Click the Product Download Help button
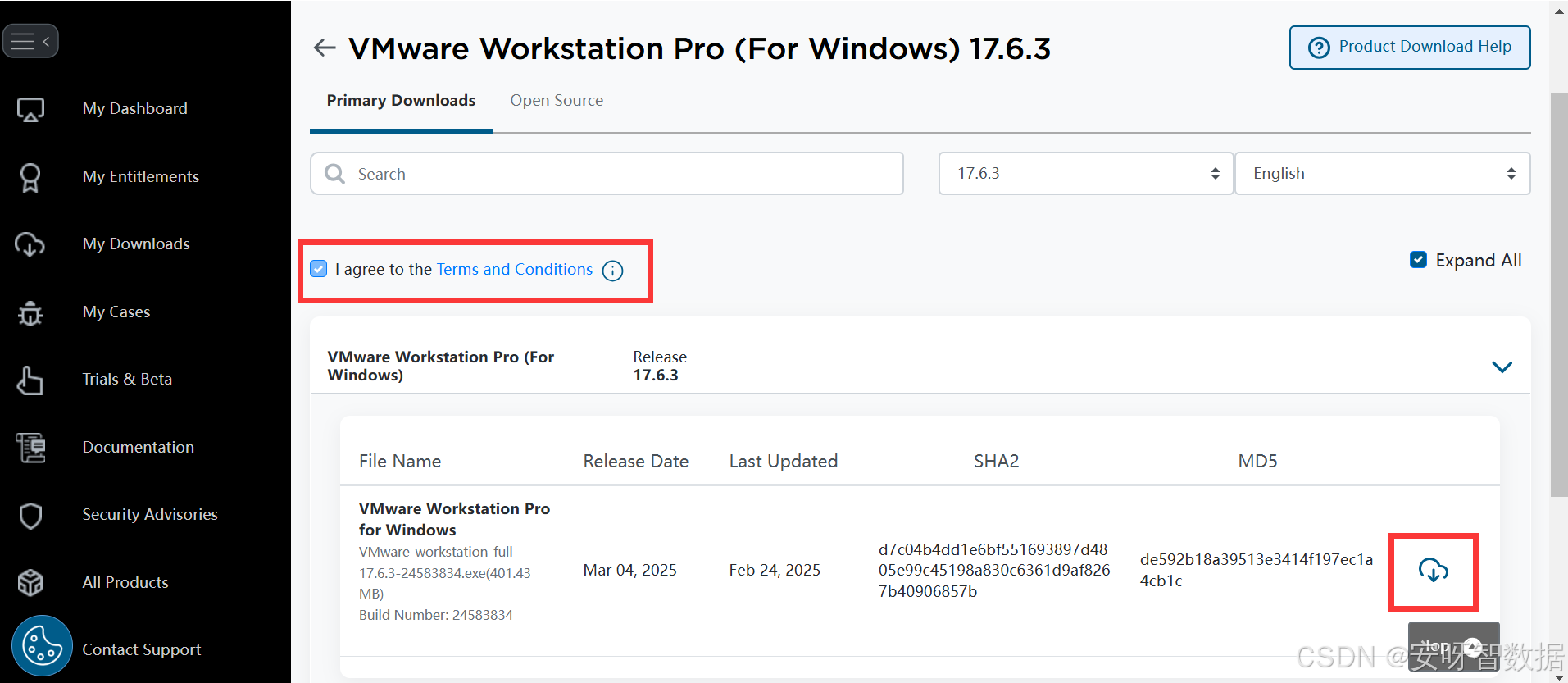The image size is (1568, 683). click(1410, 48)
